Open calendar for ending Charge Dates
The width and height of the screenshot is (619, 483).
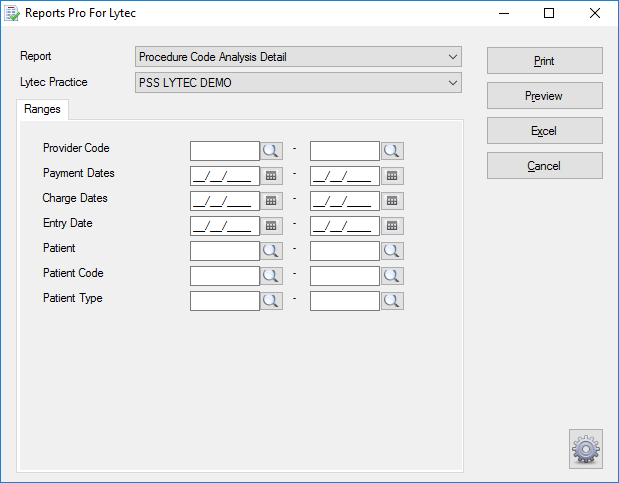click(x=392, y=201)
